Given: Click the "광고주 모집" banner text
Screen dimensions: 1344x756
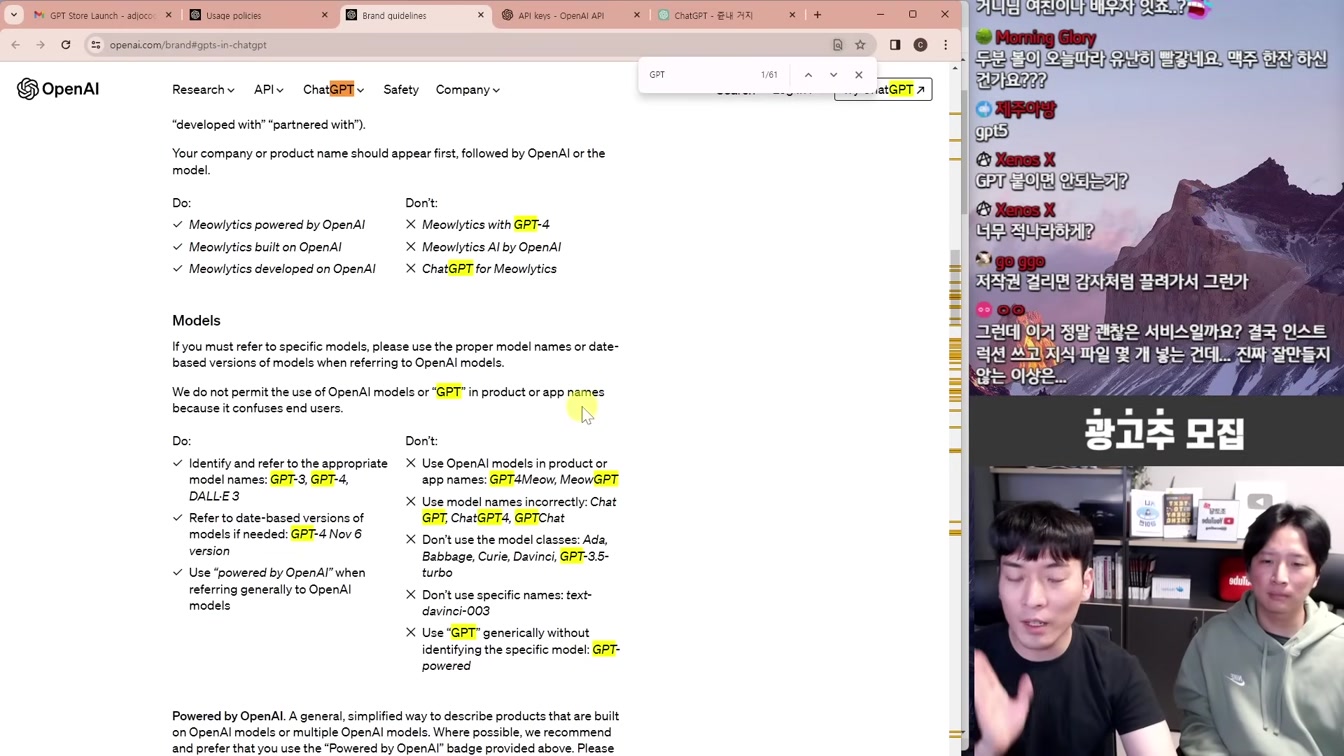Looking at the screenshot, I should pyautogui.click(x=1164, y=433).
